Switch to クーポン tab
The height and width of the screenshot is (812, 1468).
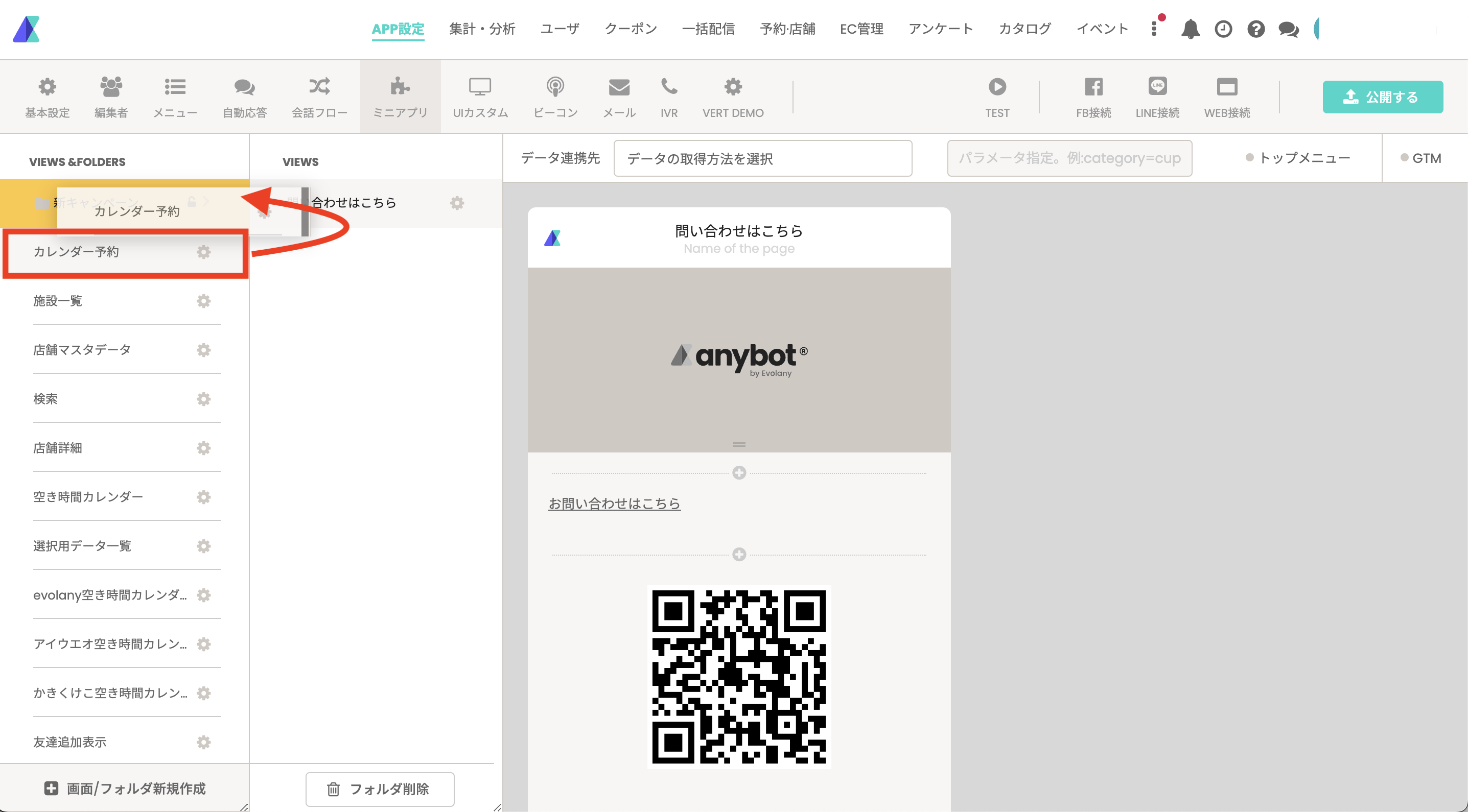point(631,29)
